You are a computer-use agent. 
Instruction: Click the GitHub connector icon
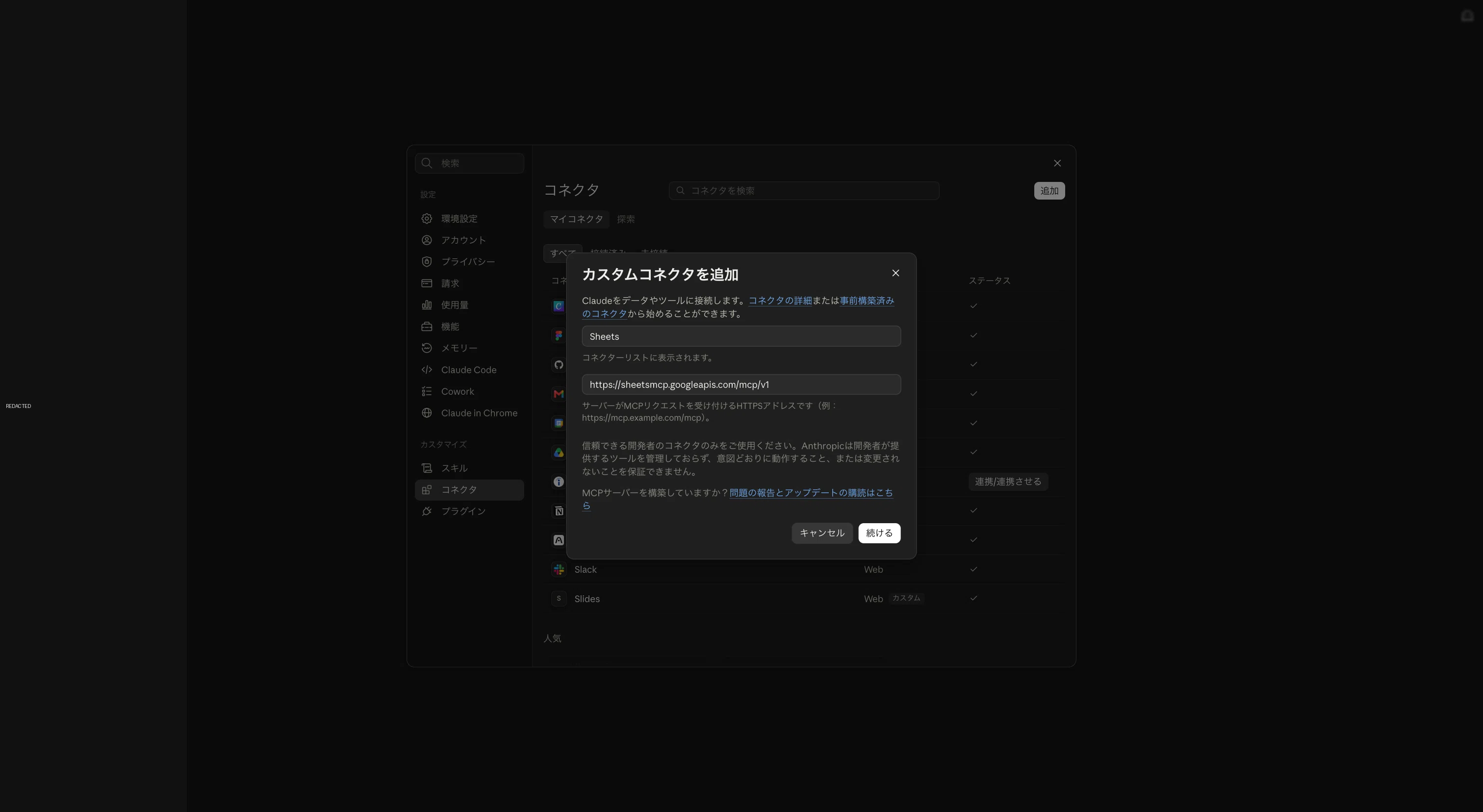pos(559,365)
